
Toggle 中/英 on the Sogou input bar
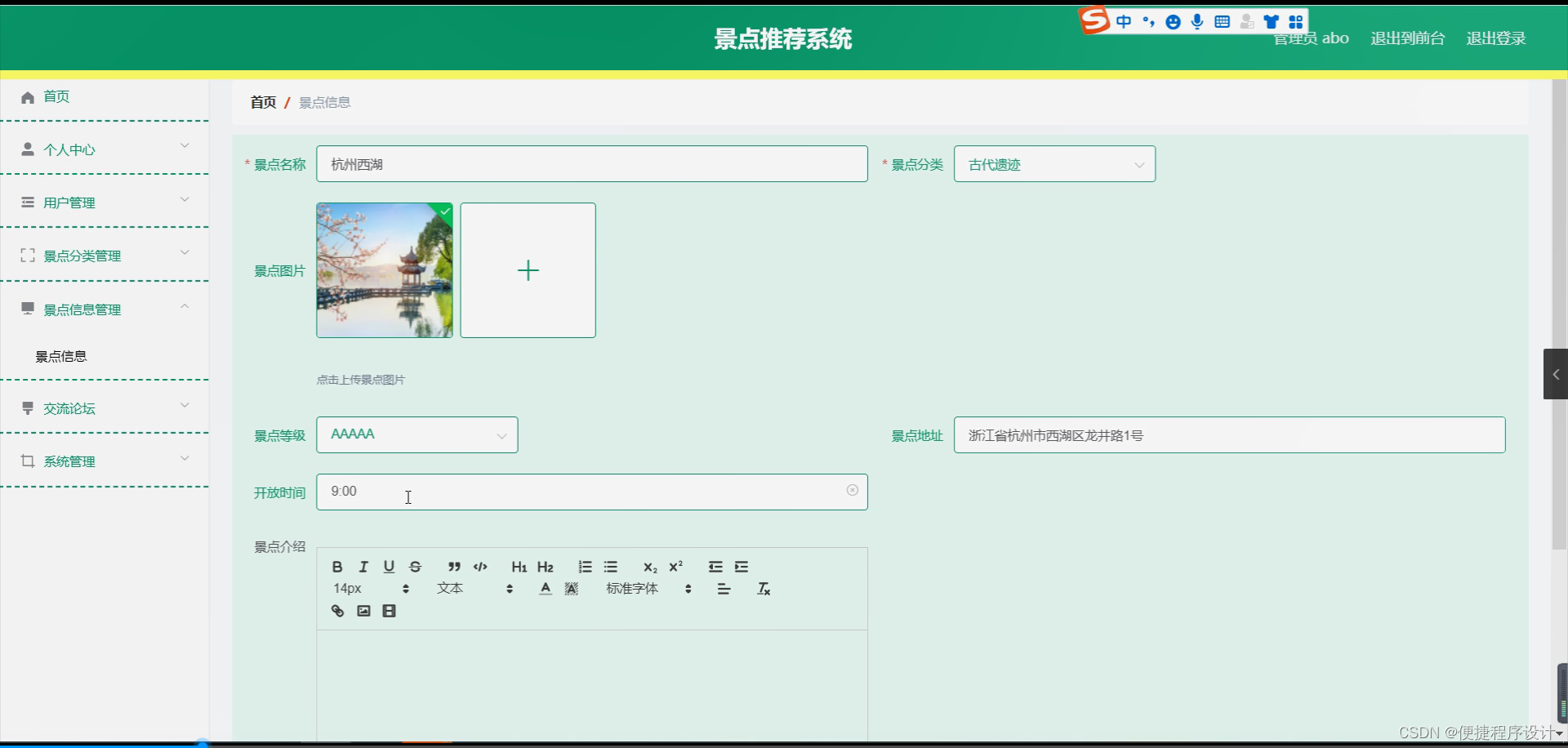coord(1125,21)
